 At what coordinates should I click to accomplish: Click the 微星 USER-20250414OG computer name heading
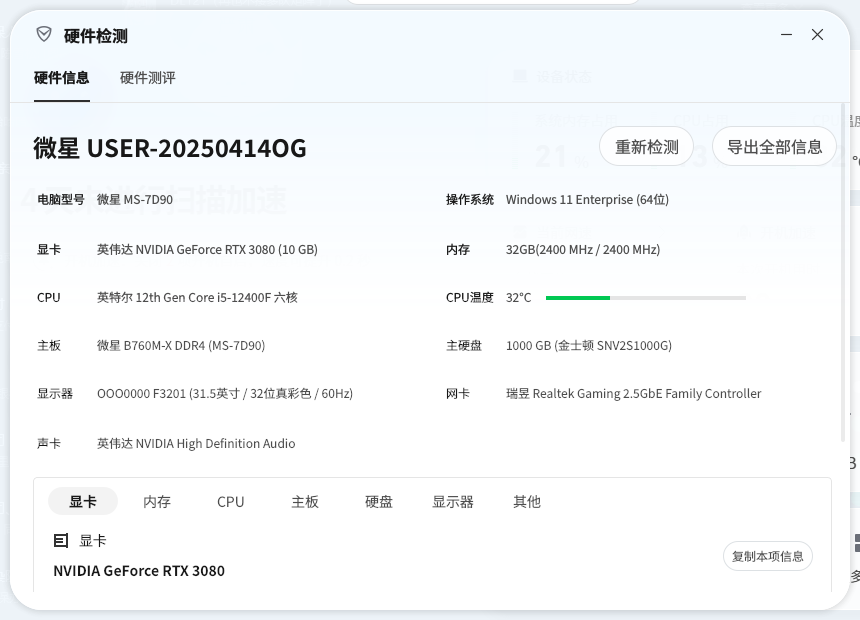(170, 148)
